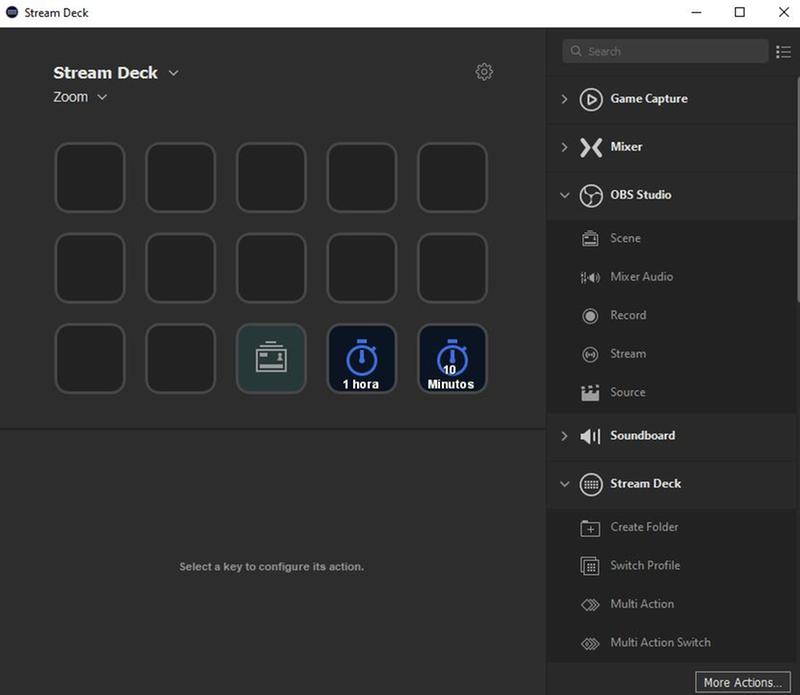Expand the Mixer category

(564, 147)
